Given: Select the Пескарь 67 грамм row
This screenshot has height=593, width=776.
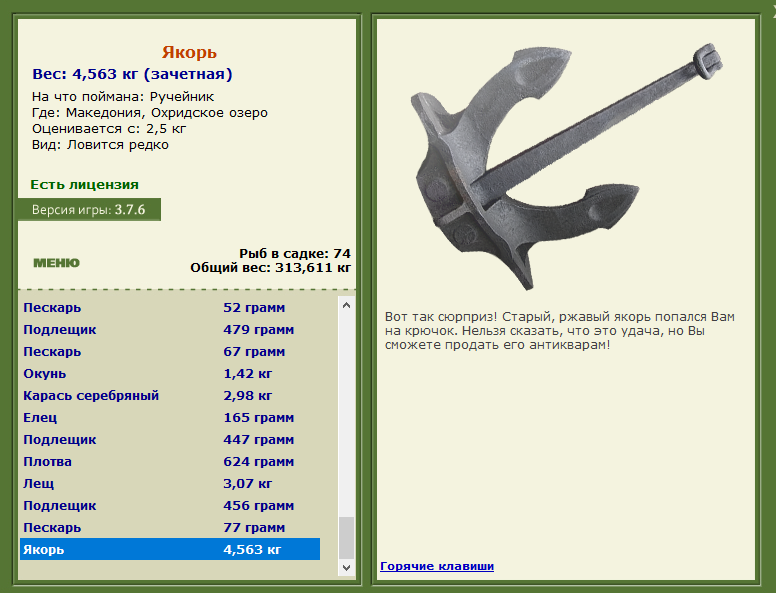Looking at the screenshot, I should [x=170, y=351].
